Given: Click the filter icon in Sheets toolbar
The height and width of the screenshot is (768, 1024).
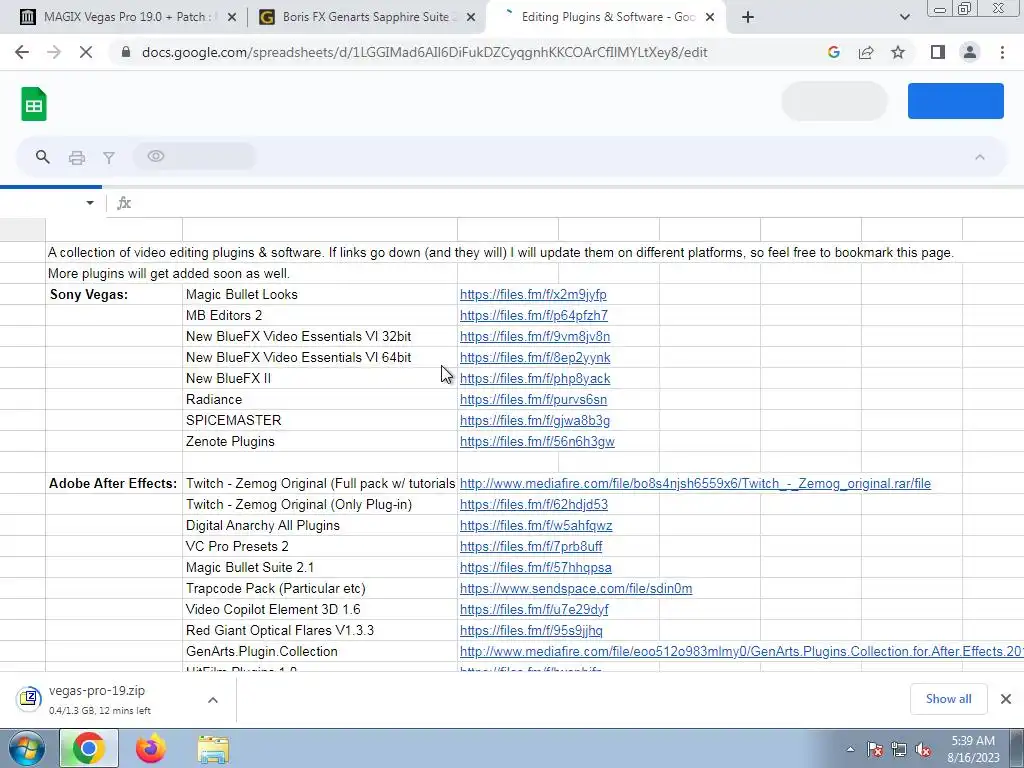Looking at the screenshot, I should coord(109,157).
